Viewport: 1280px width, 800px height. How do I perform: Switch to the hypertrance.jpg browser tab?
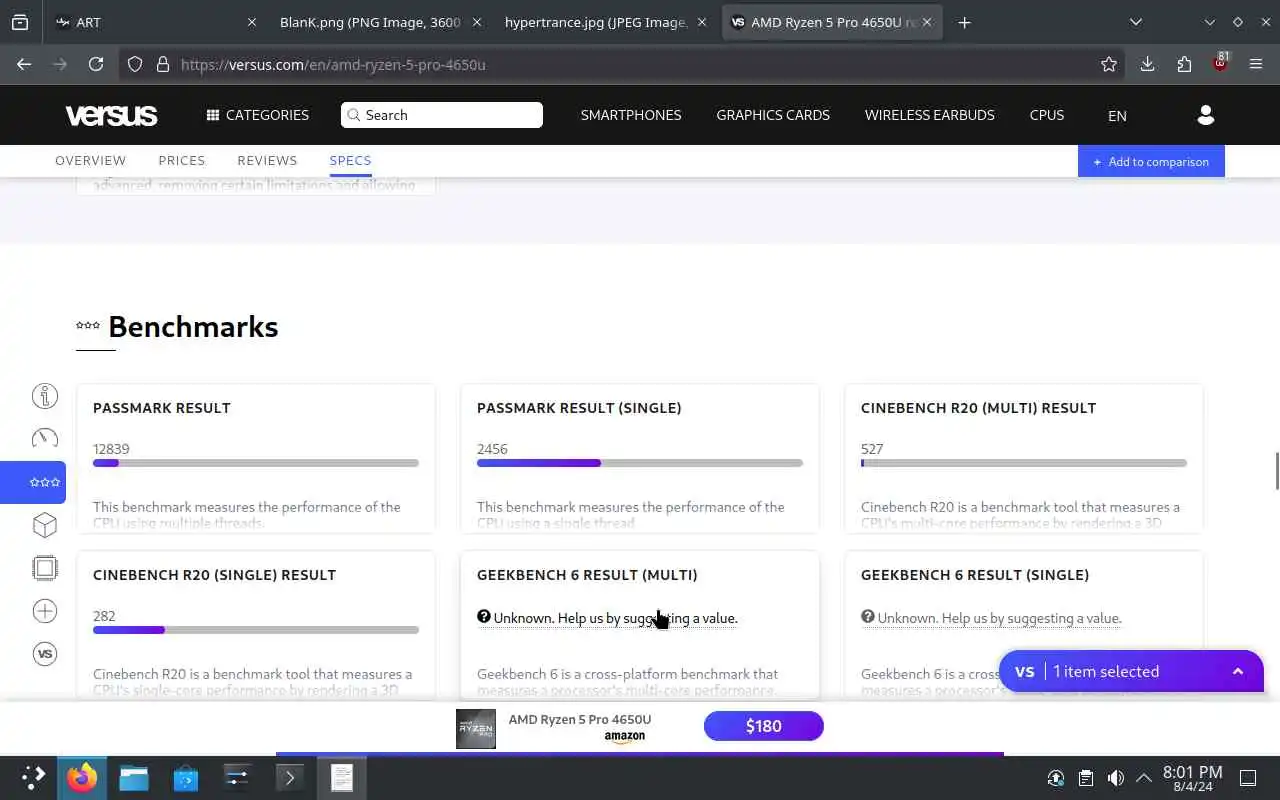(x=605, y=22)
